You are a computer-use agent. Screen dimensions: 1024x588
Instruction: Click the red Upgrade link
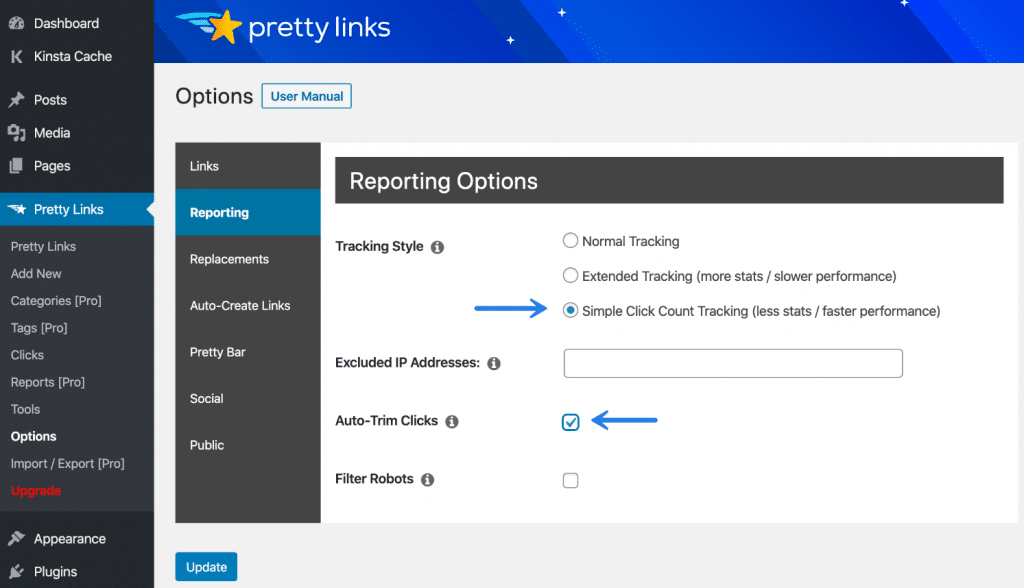pyautogui.click(x=36, y=491)
